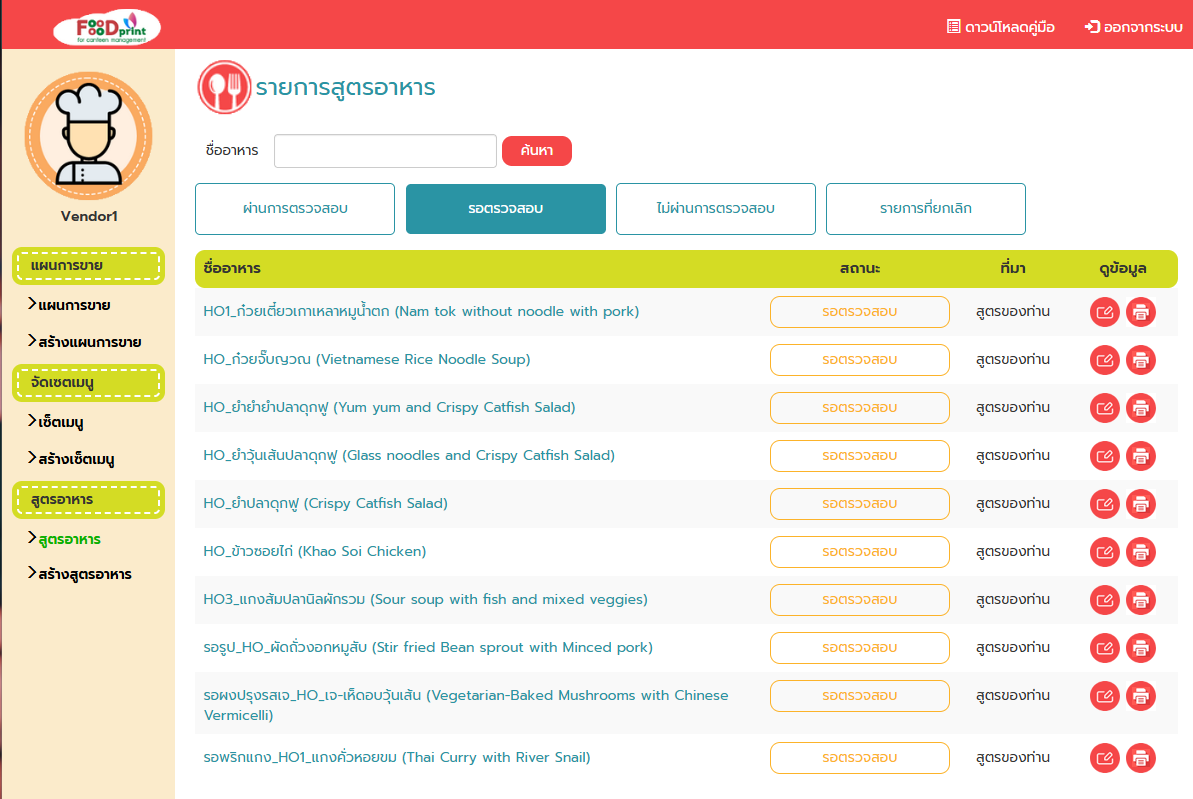Open the Thai Curry with River Snail link
This screenshot has height=799, width=1193.
[397, 757]
